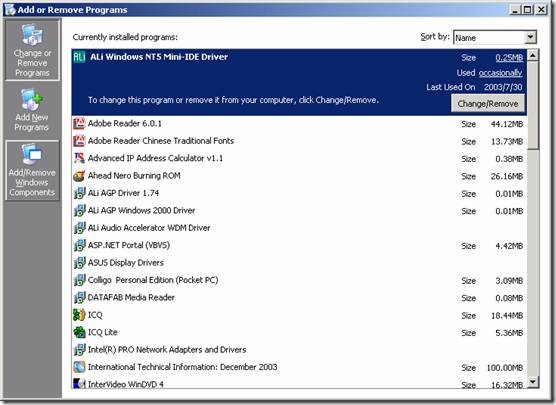Select ALi AGP Driver 1.74
556x405 pixels.
[x=123, y=193]
